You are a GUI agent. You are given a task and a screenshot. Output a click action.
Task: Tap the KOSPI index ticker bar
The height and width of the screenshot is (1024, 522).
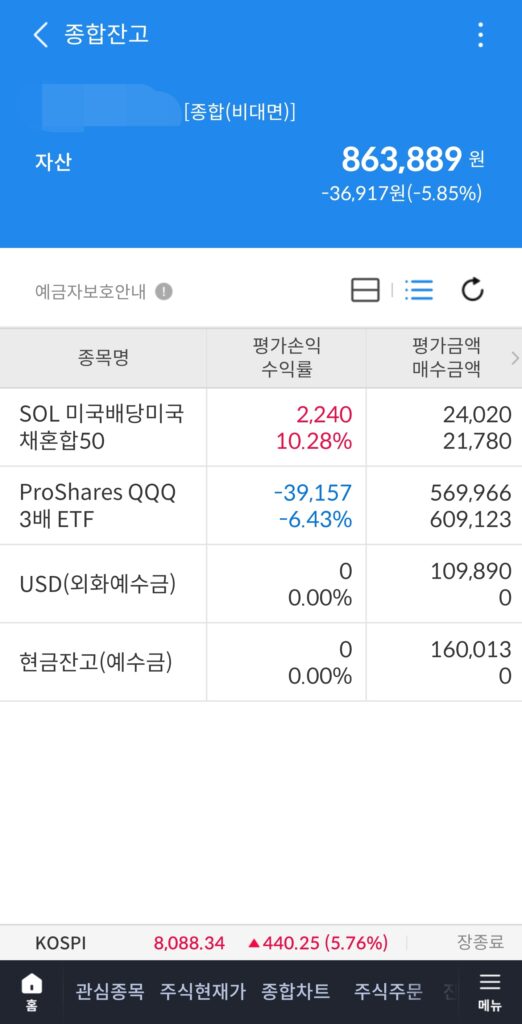261,942
